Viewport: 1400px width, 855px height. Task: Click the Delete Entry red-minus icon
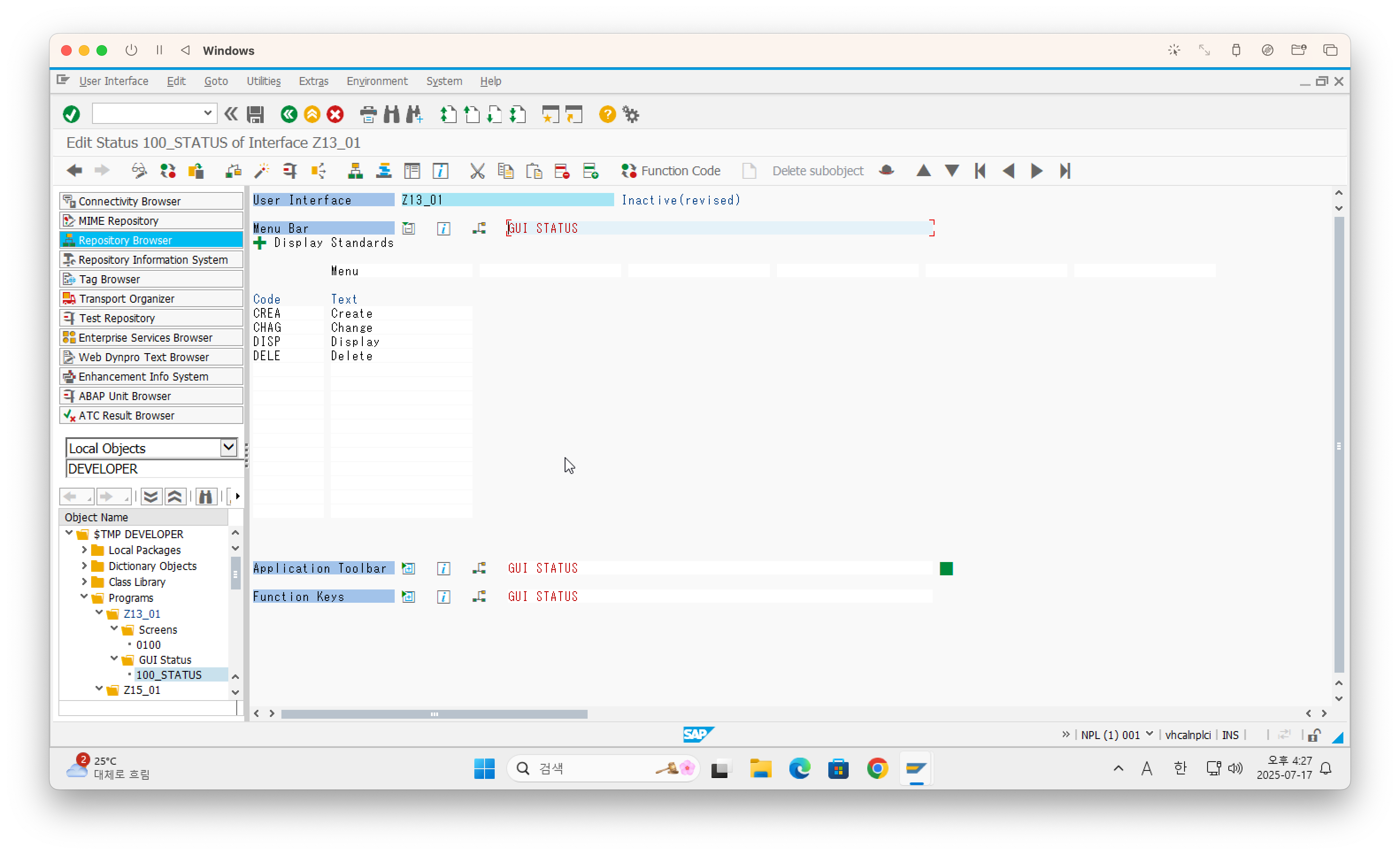click(562, 170)
